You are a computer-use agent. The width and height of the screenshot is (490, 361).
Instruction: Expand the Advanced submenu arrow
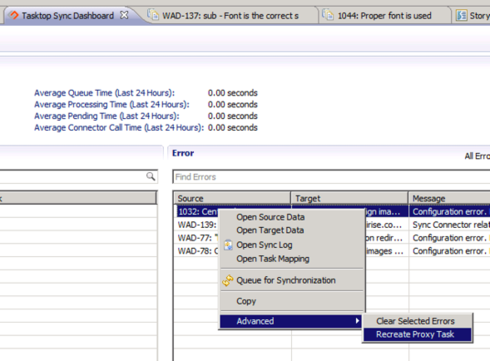pos(357,321)
